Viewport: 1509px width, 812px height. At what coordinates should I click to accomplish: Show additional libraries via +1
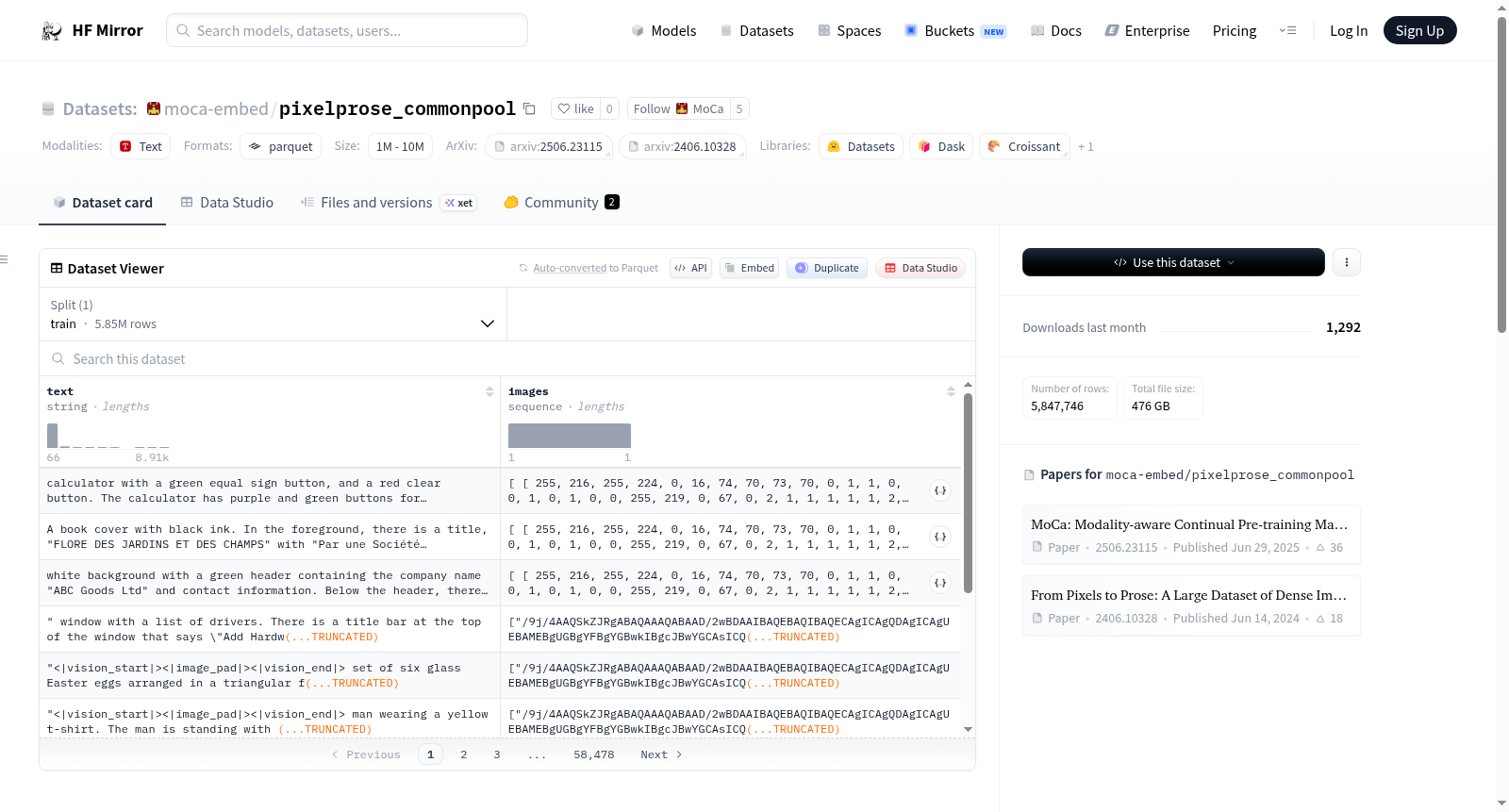(x=1086, y=147)
